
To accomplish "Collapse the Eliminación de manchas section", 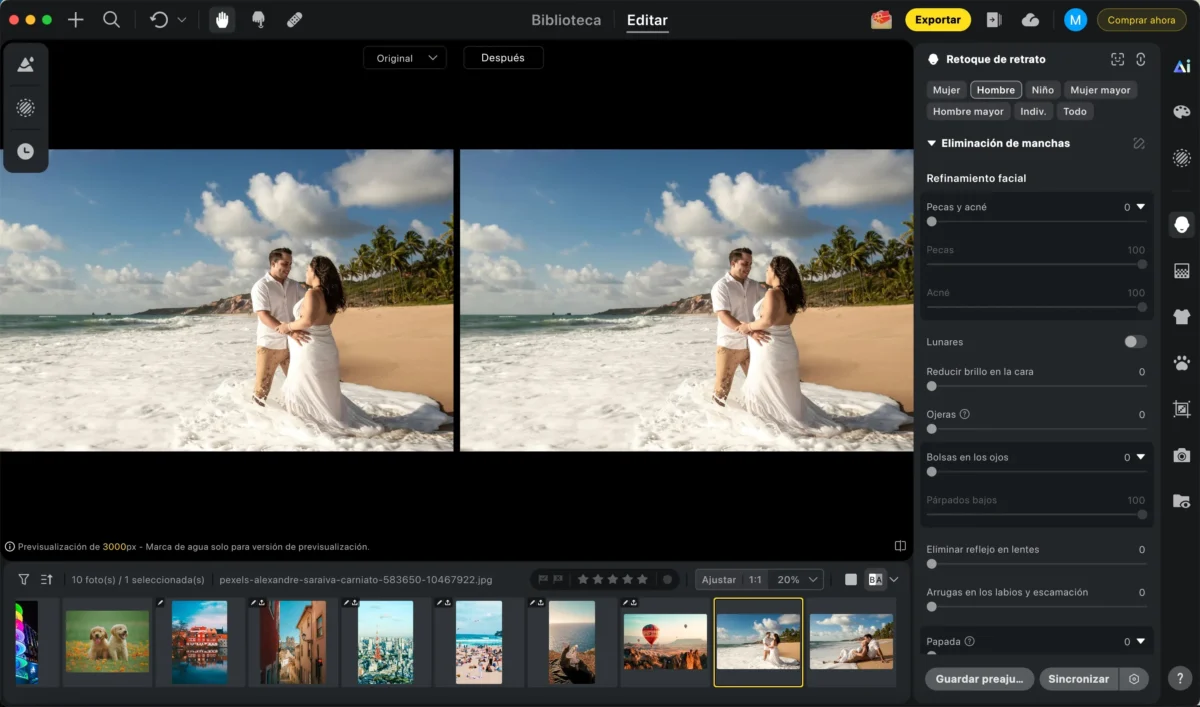I will coord(932,144).
